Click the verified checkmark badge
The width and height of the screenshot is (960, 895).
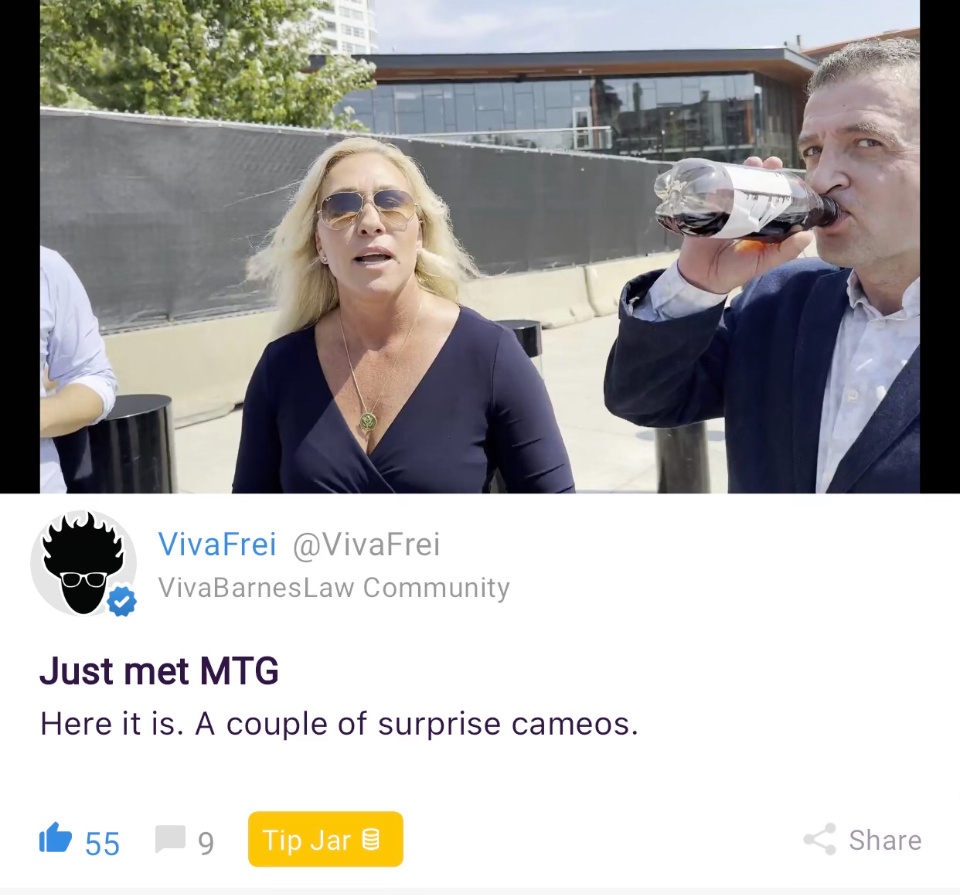coord(122,601)
